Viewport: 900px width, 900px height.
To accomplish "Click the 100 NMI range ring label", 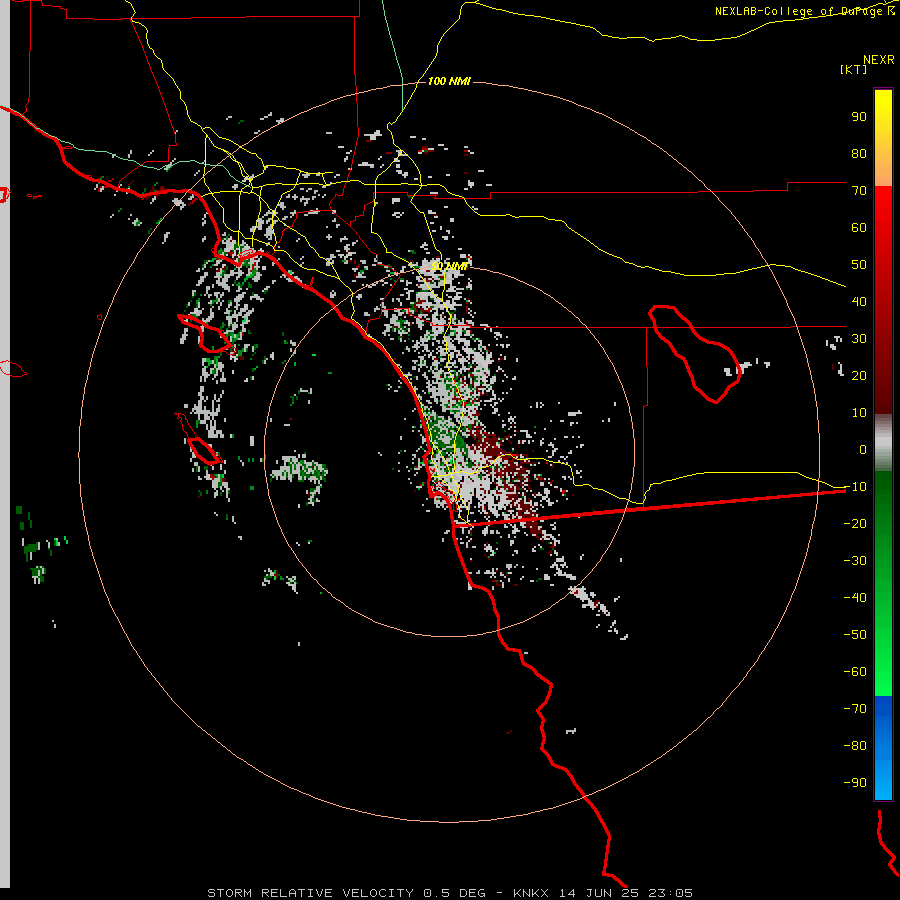I will coord(449,82).
